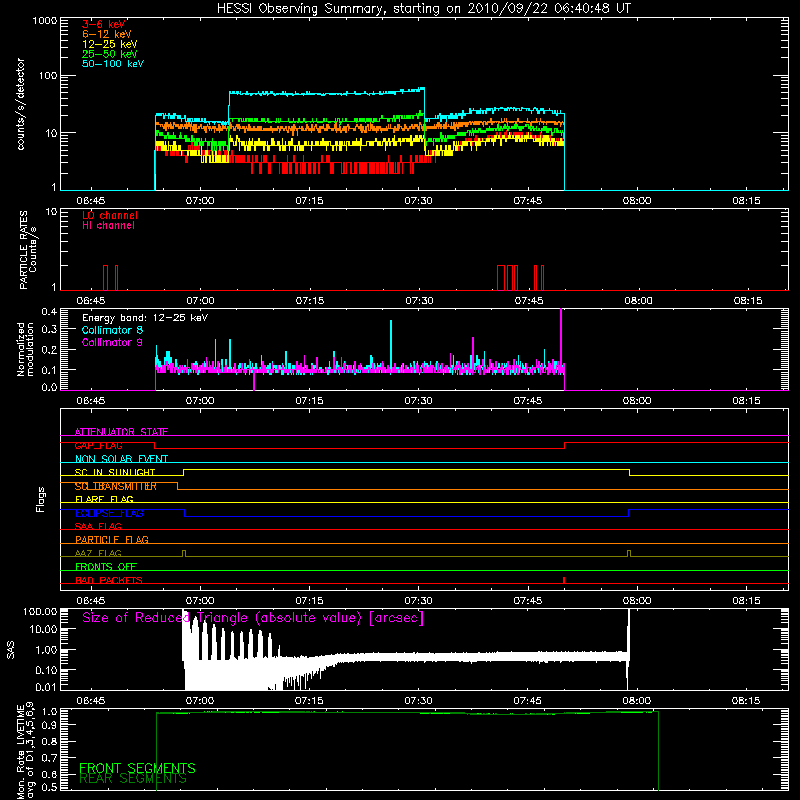Select the 'REAR SEGMENTS' legend label
This screenshot has width=800, height=800.
coord(133,779)
